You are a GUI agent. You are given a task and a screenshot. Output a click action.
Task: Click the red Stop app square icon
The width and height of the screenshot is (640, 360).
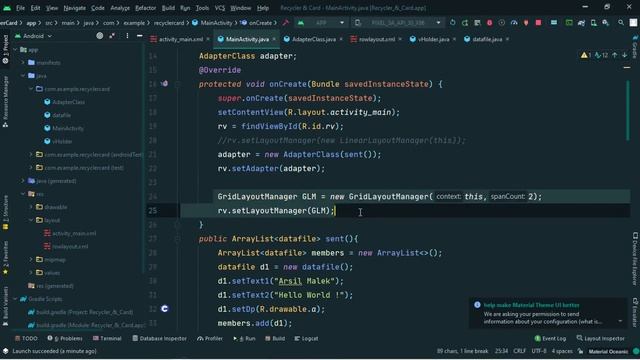(538, 23)
